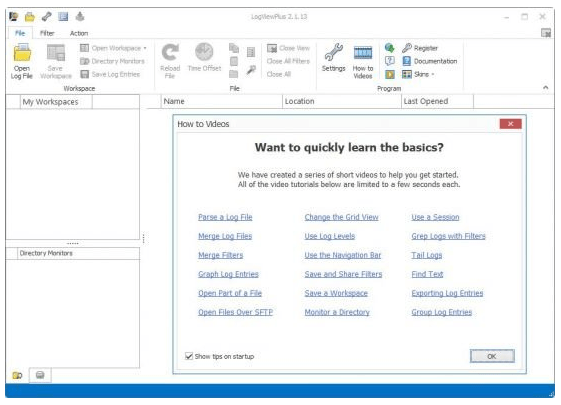561x405 pixels.
Task: Click the copy pages icon in File group
Action: [234, 48]
